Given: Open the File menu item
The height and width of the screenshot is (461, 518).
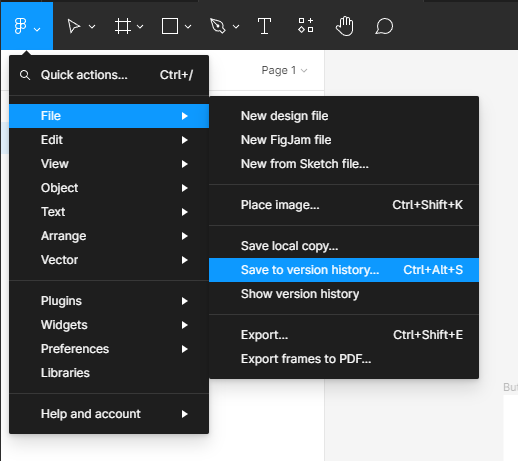Looking at the screenshot, I should 109,116.
